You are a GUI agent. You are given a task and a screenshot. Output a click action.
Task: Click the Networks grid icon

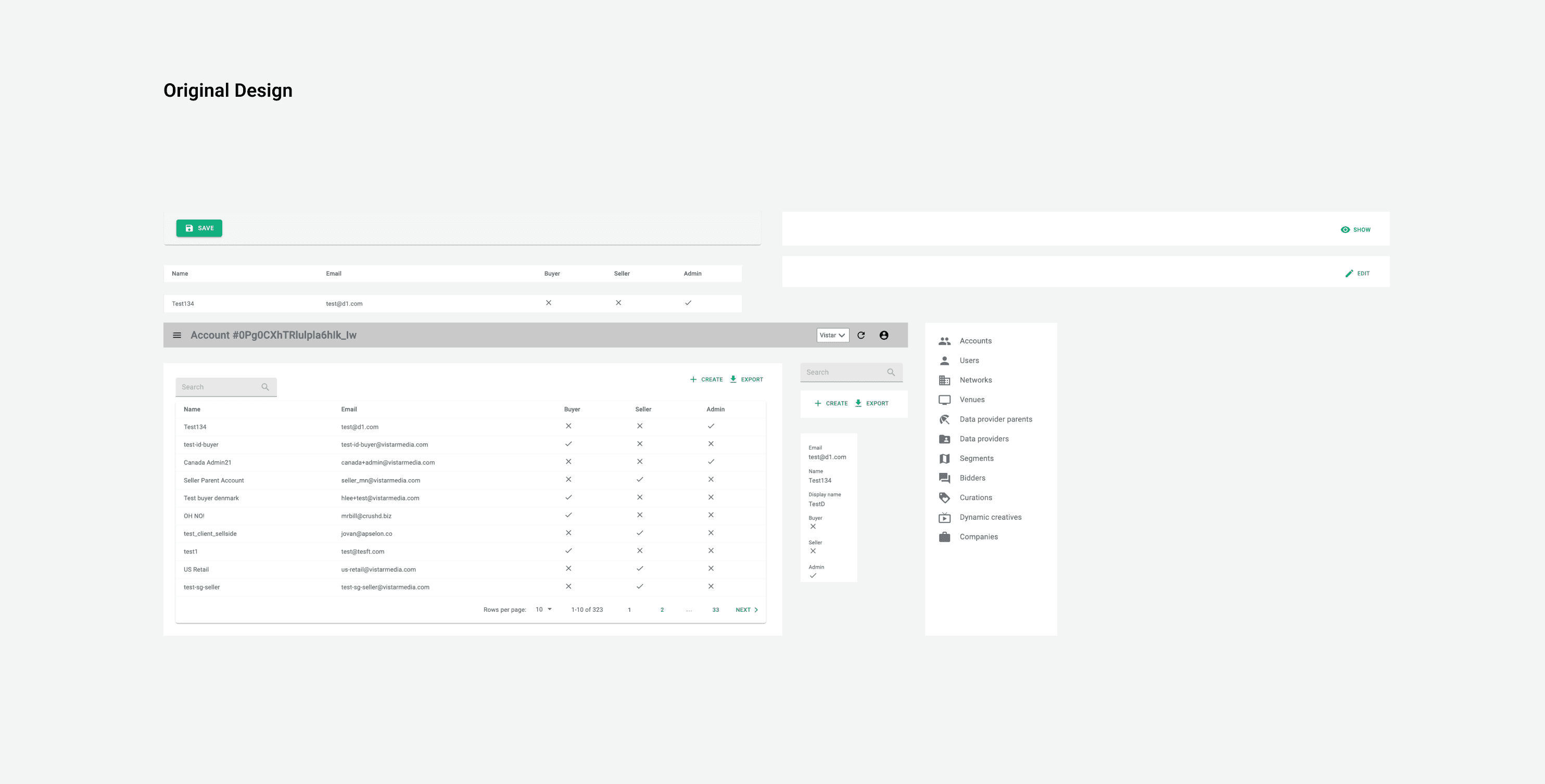pyautogui.click(x=944, y=380)
